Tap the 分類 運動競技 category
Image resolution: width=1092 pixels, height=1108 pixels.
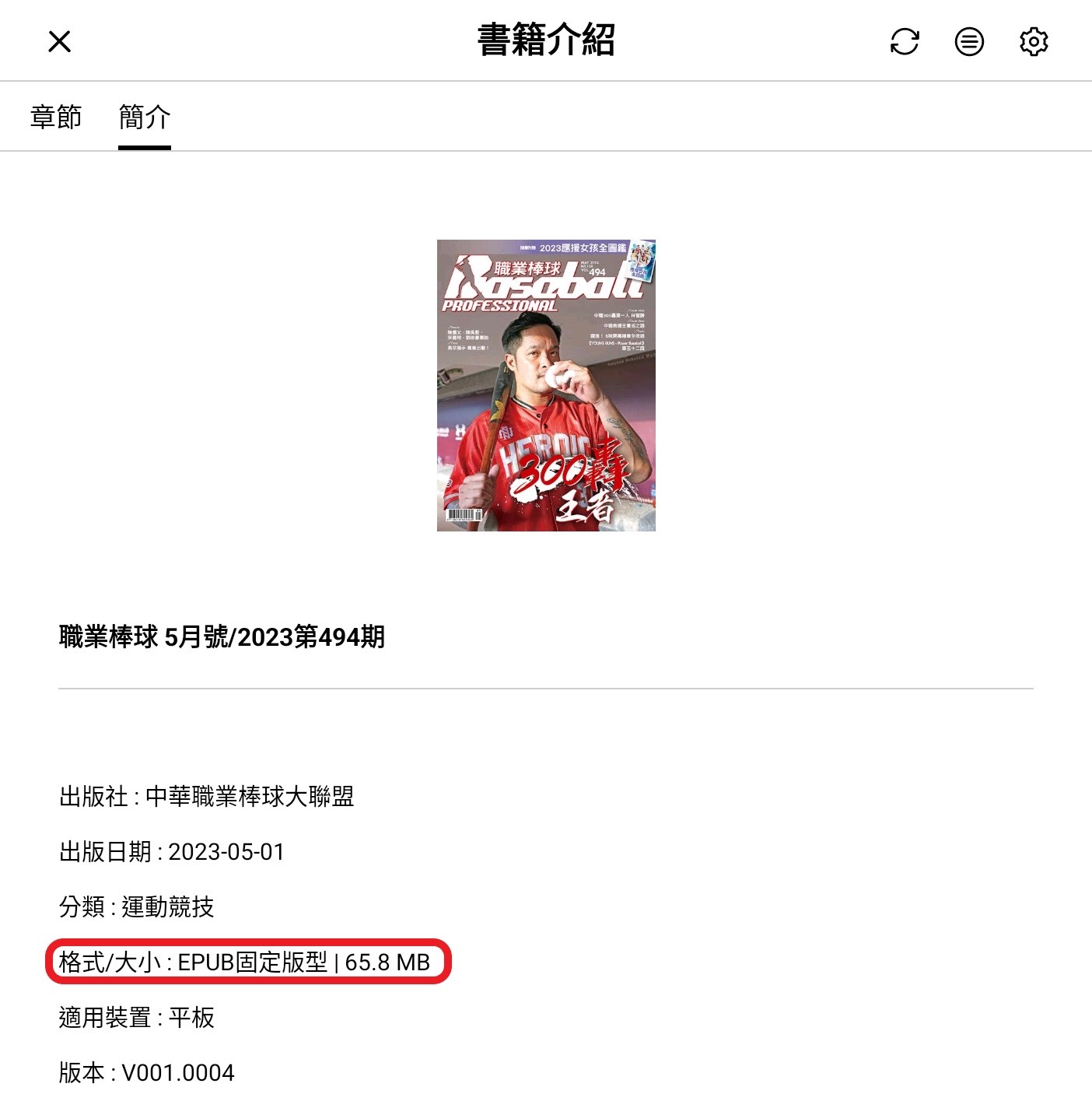(137, 907)
